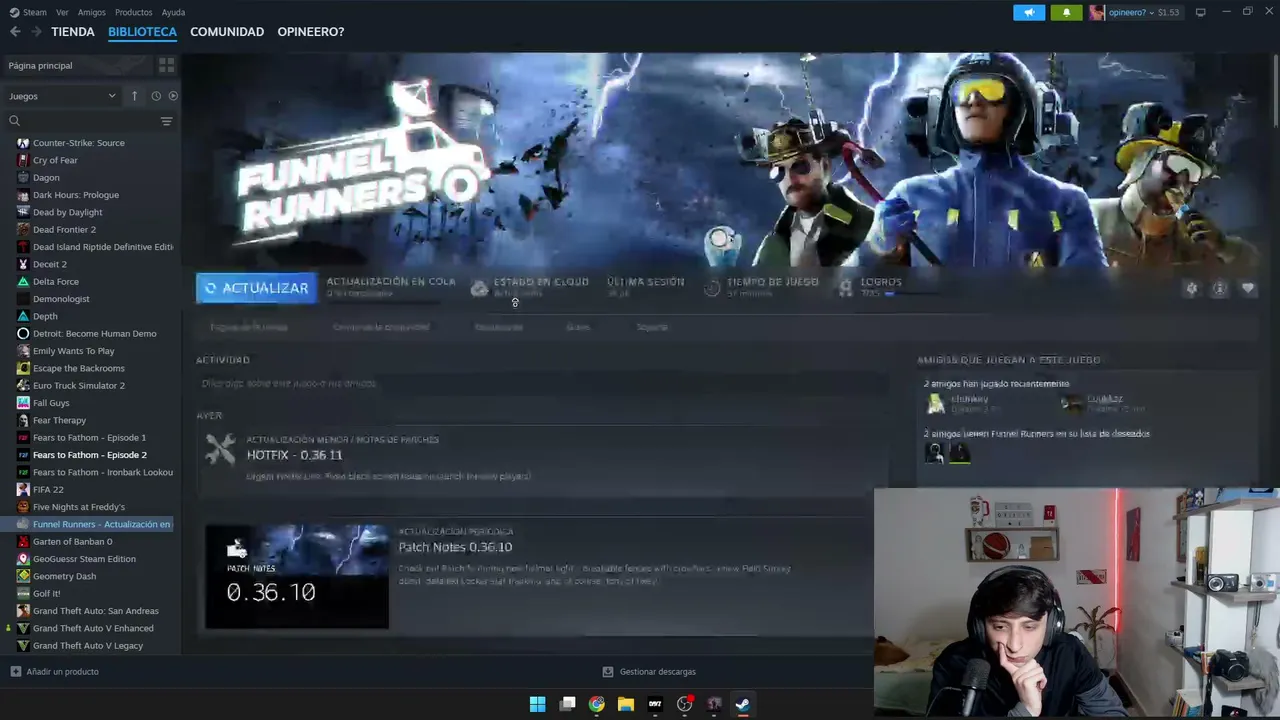1280x720 pixels.
Task: Open File Explorer from the taskbar
Action: tap(626, 704)
